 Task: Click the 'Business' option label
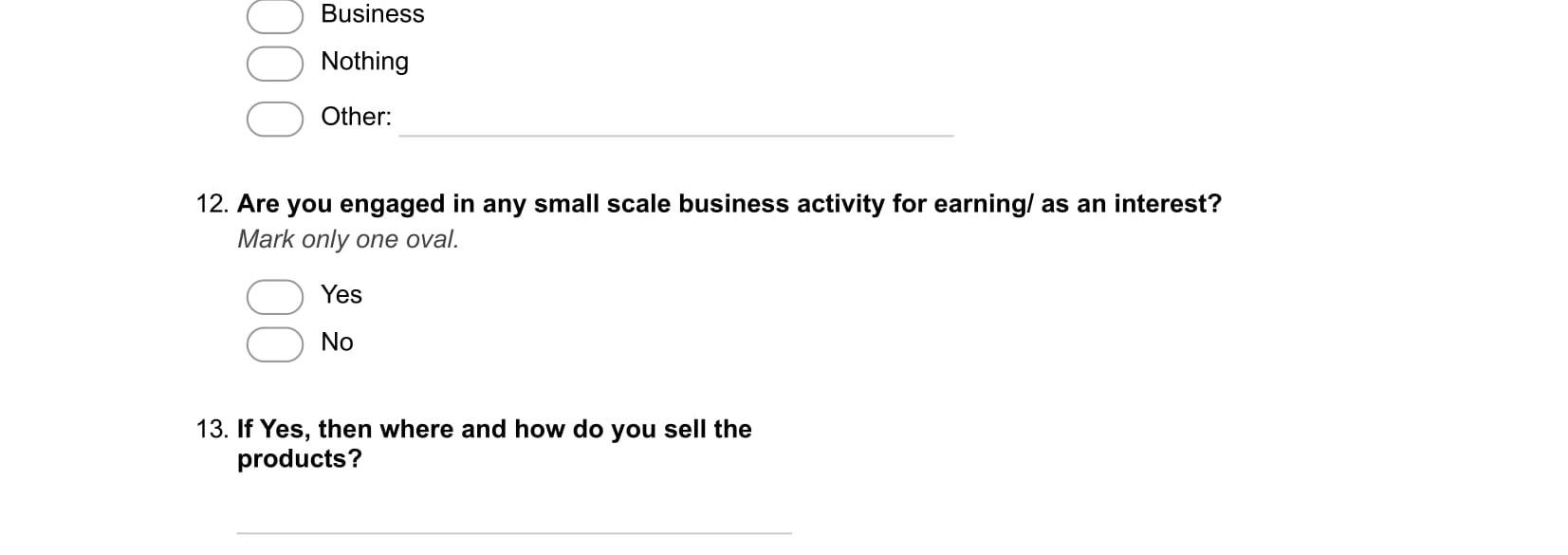tap(372, 14)
